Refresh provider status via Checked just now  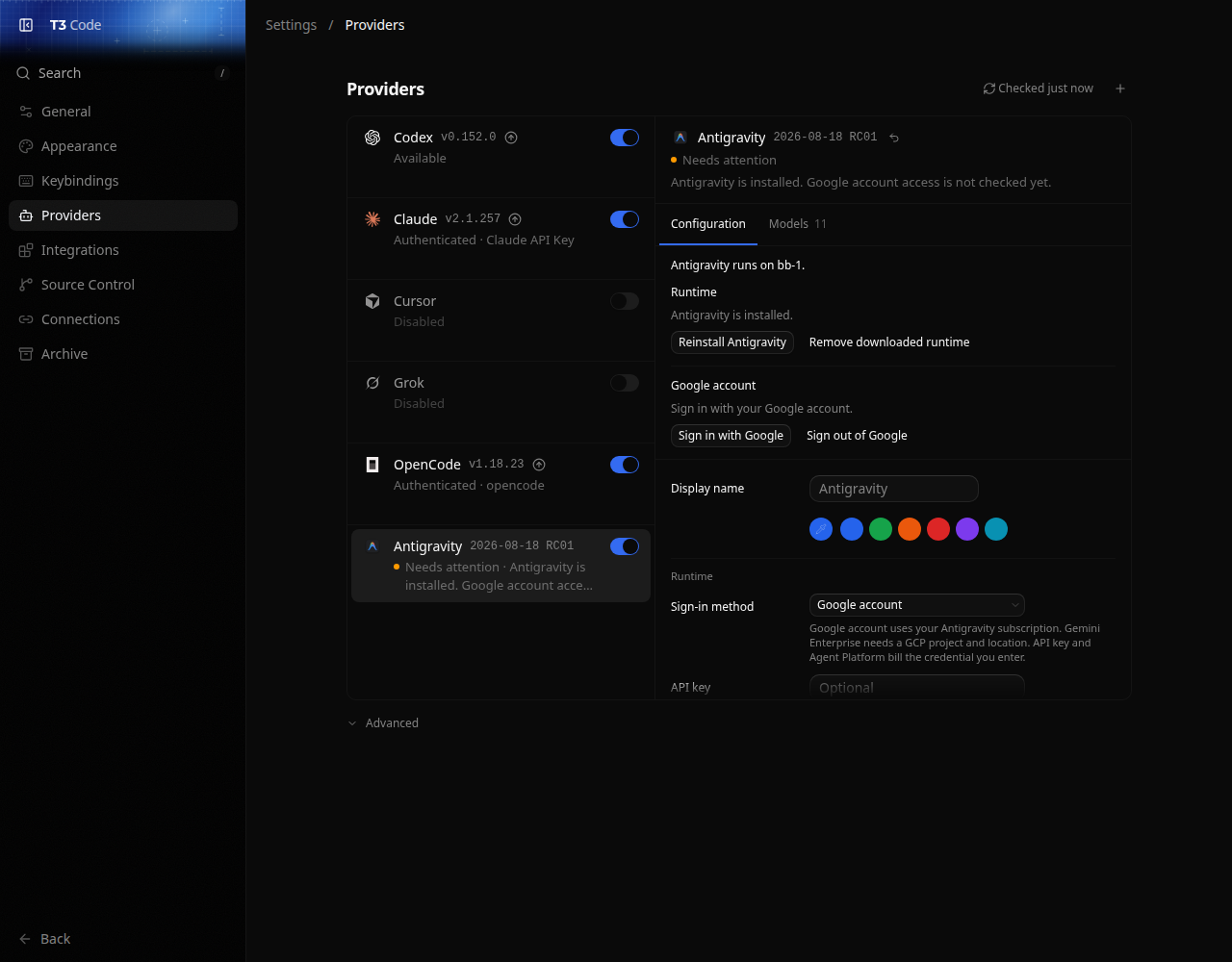click(x=1038, y=89)
